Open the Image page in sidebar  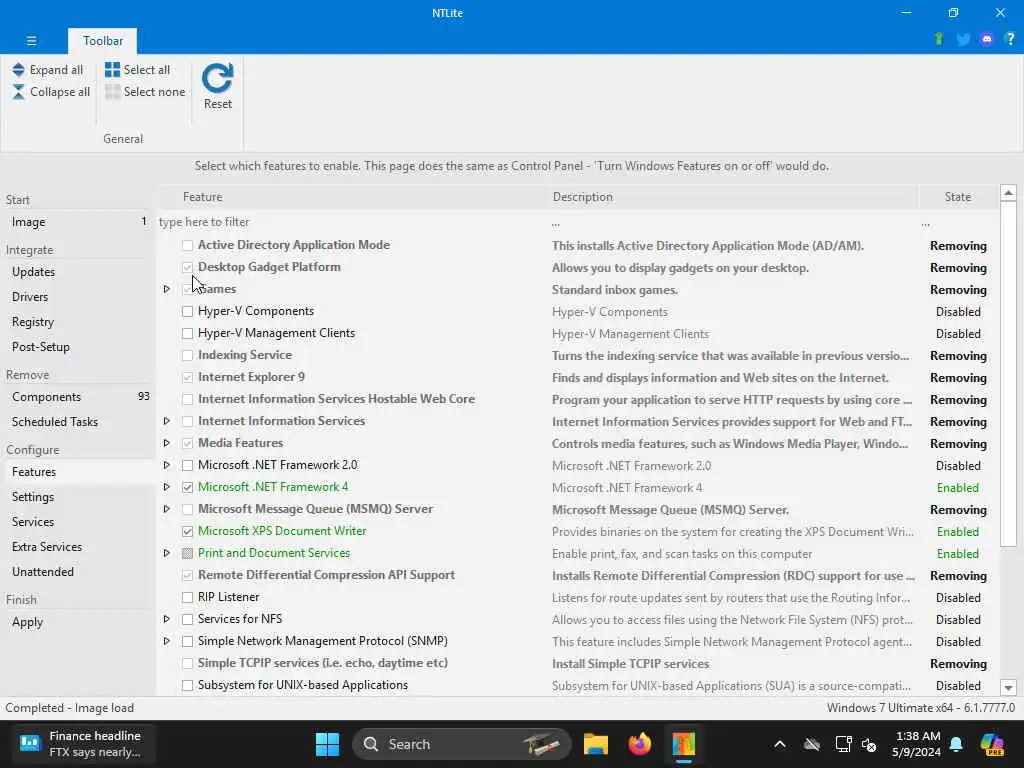point(77,222)
